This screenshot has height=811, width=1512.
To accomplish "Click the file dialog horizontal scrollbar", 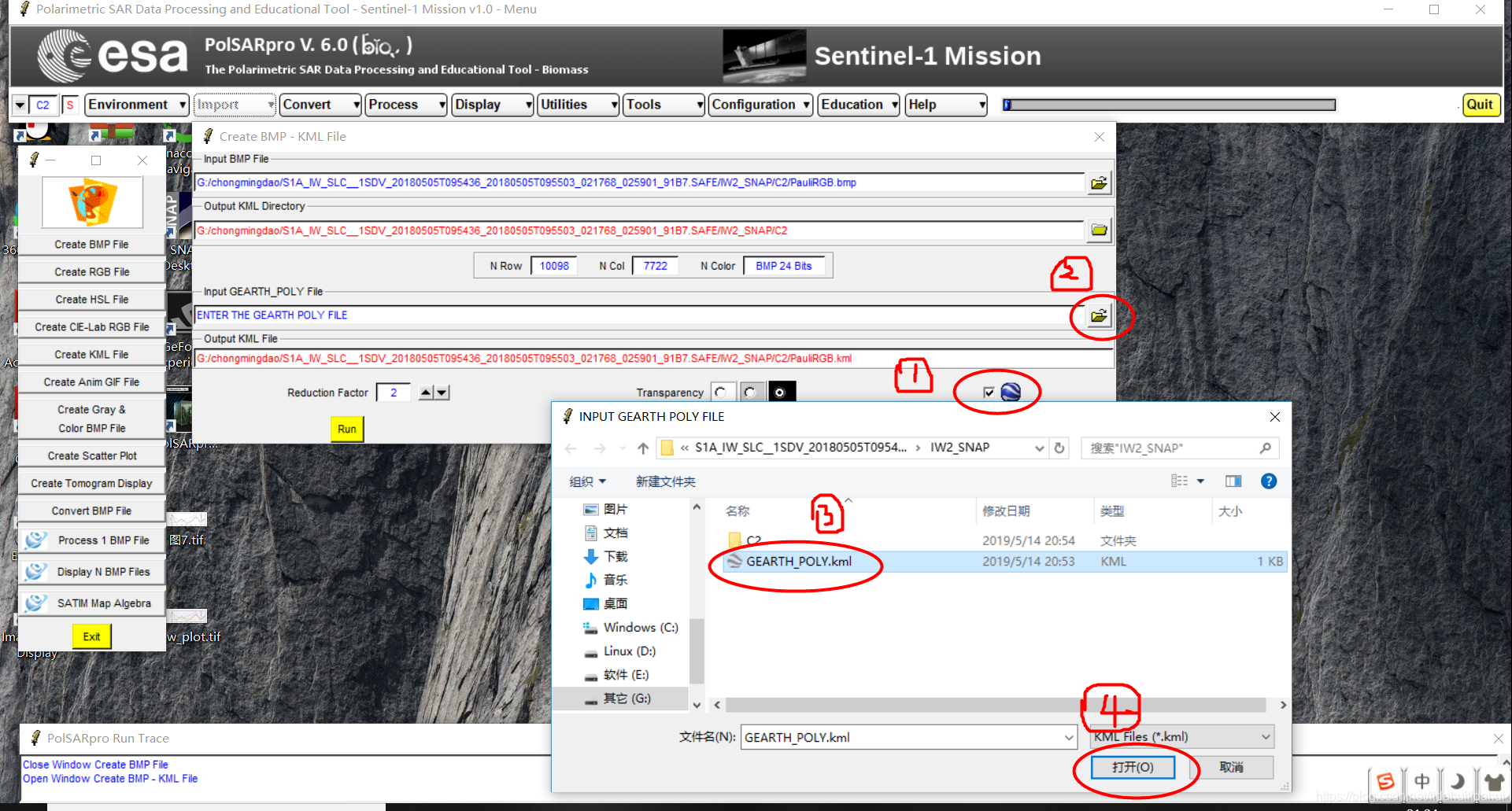I will click(996, 706).
